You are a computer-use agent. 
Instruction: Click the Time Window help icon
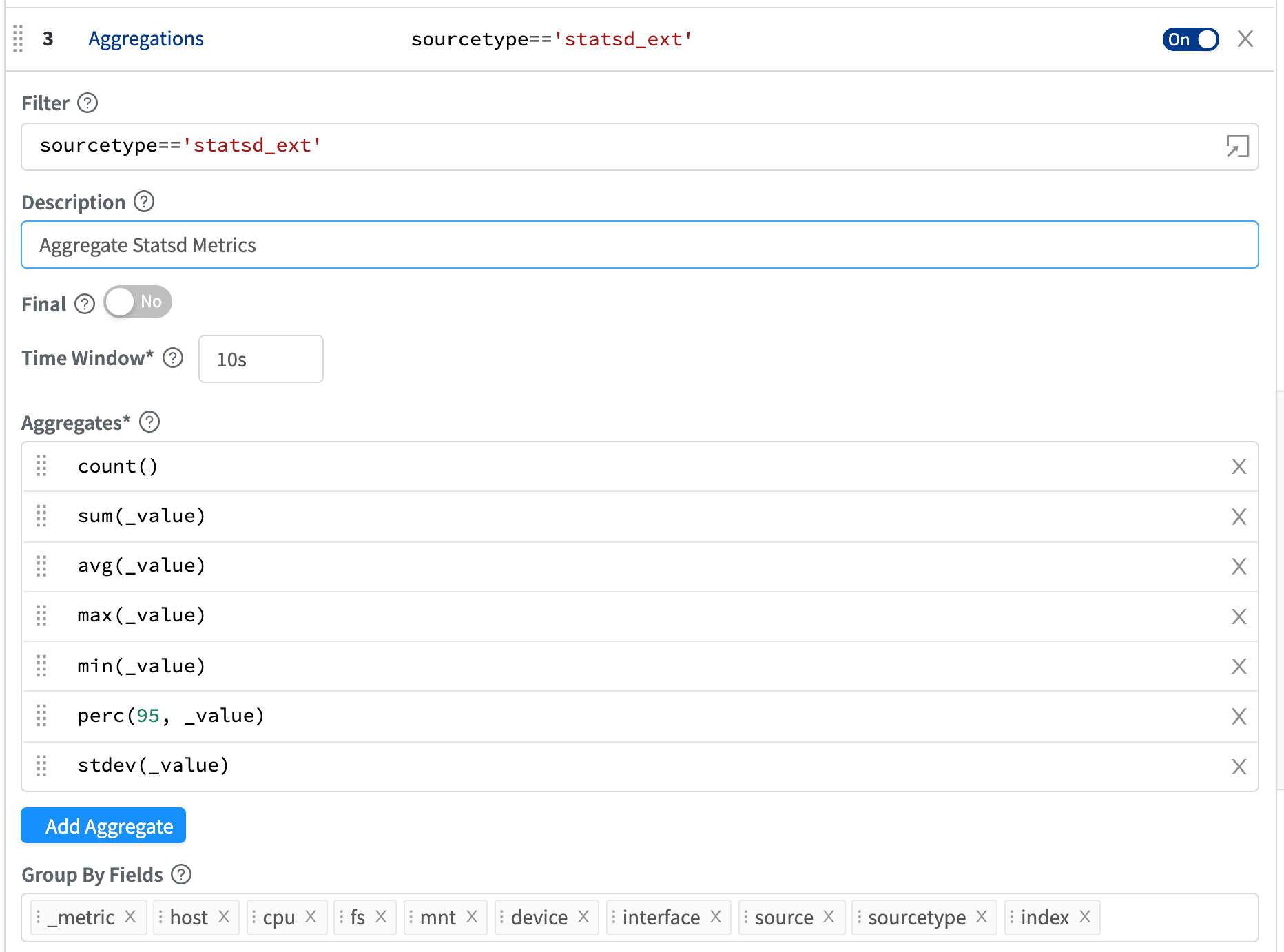173,358
